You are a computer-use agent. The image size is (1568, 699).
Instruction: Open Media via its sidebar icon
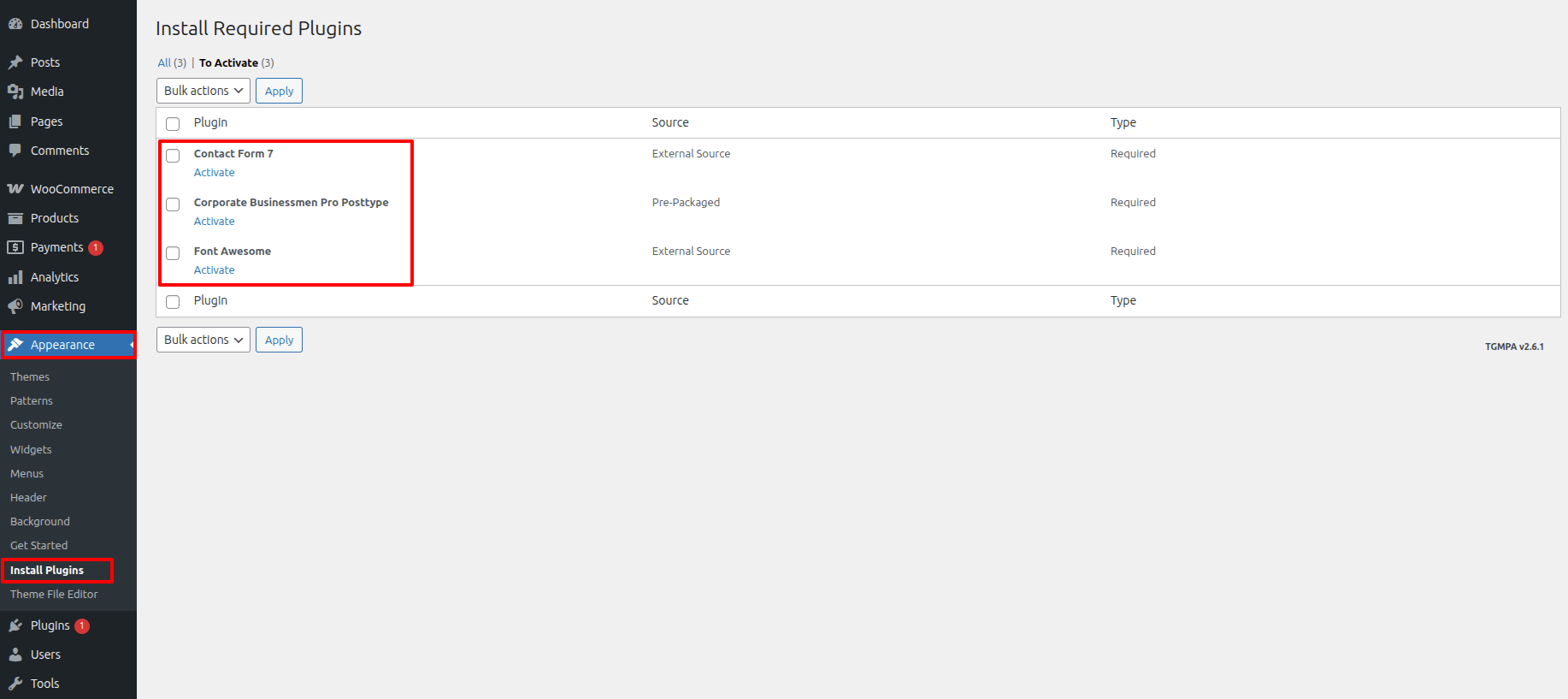click(15, 92)
